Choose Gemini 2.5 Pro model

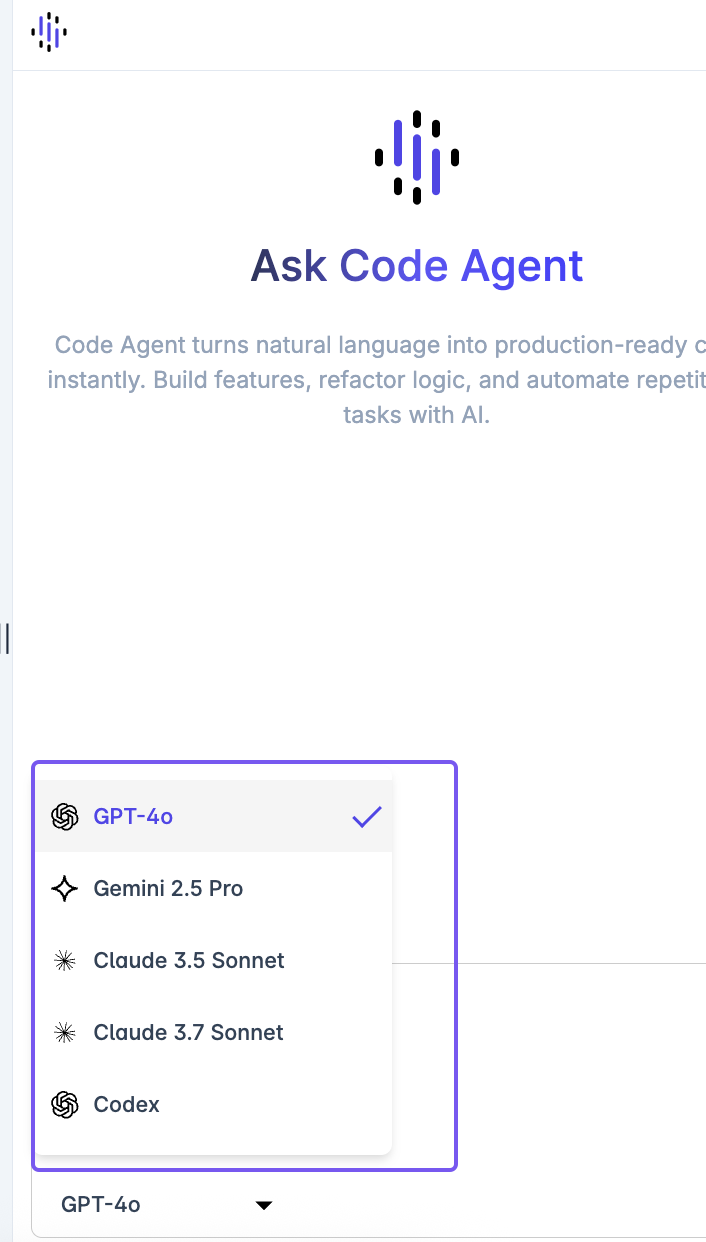point(215,889)
